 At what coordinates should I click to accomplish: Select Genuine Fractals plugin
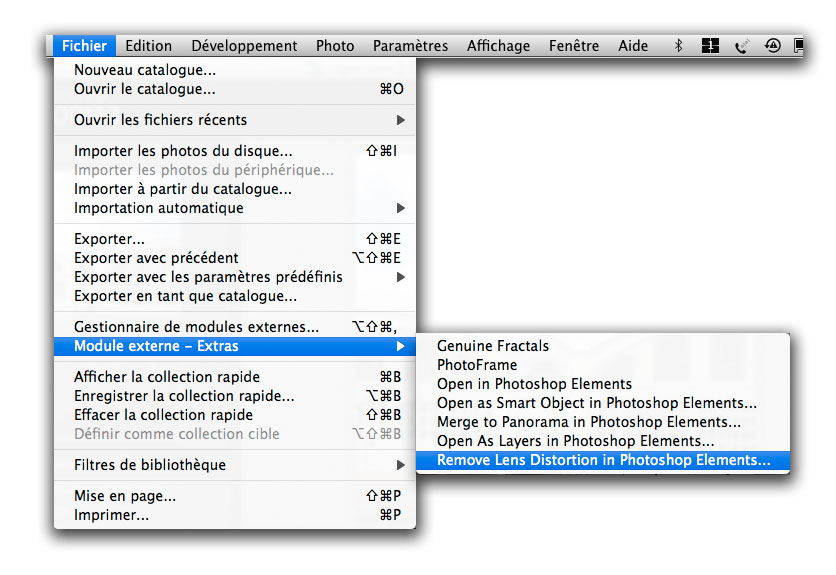[602, 346]
